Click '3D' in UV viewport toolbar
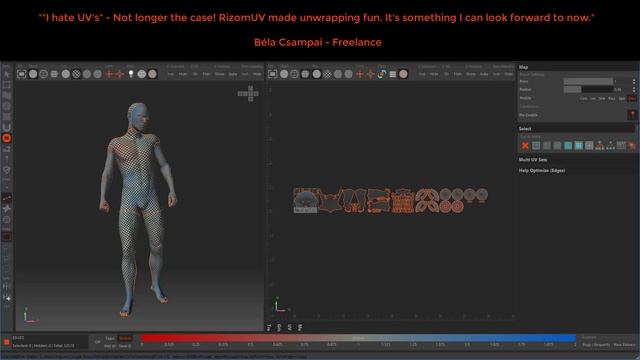Viewport: 640px width, 360px height. 446,74
